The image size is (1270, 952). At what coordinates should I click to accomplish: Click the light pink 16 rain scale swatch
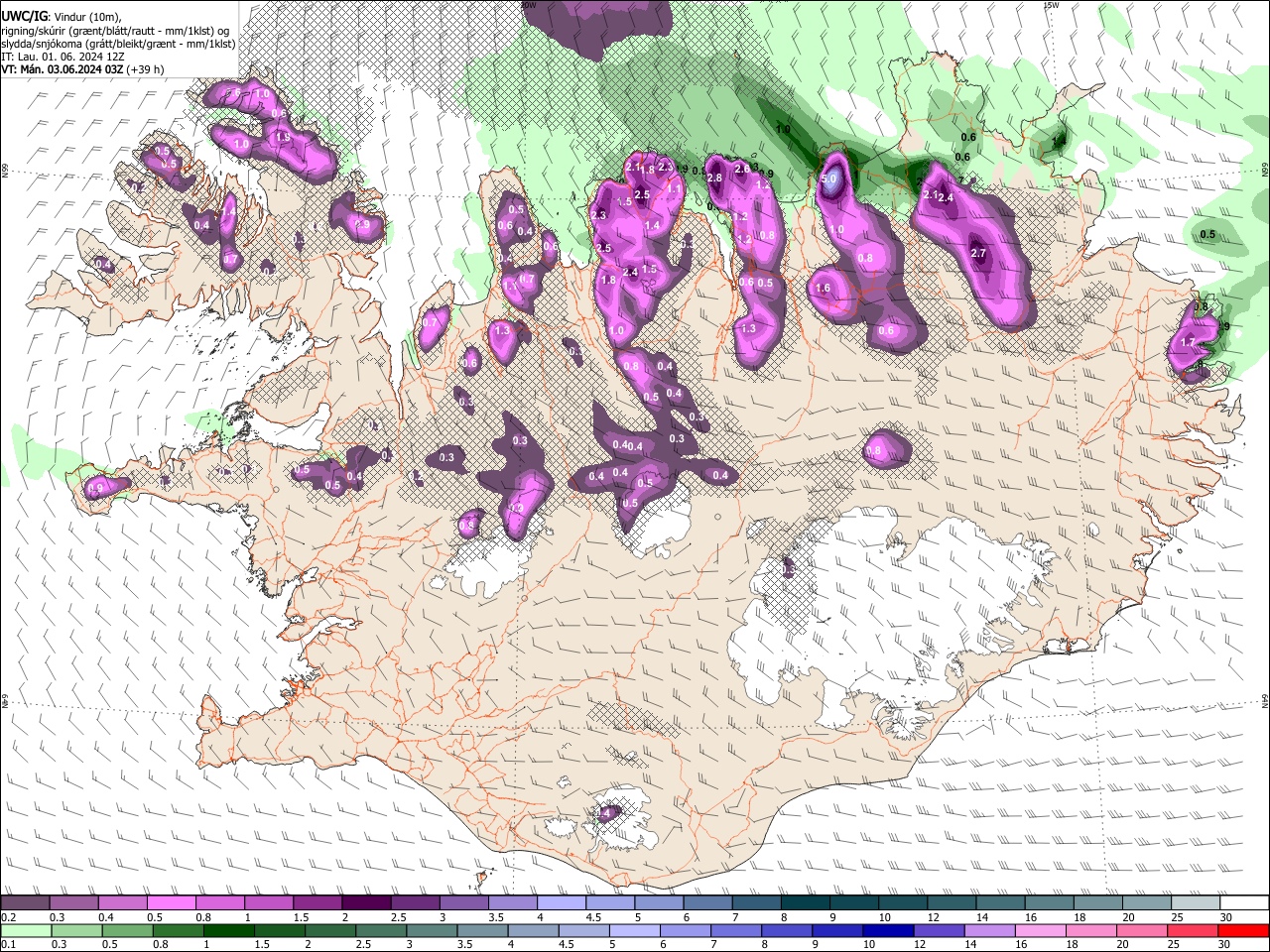click(1042, 931)
